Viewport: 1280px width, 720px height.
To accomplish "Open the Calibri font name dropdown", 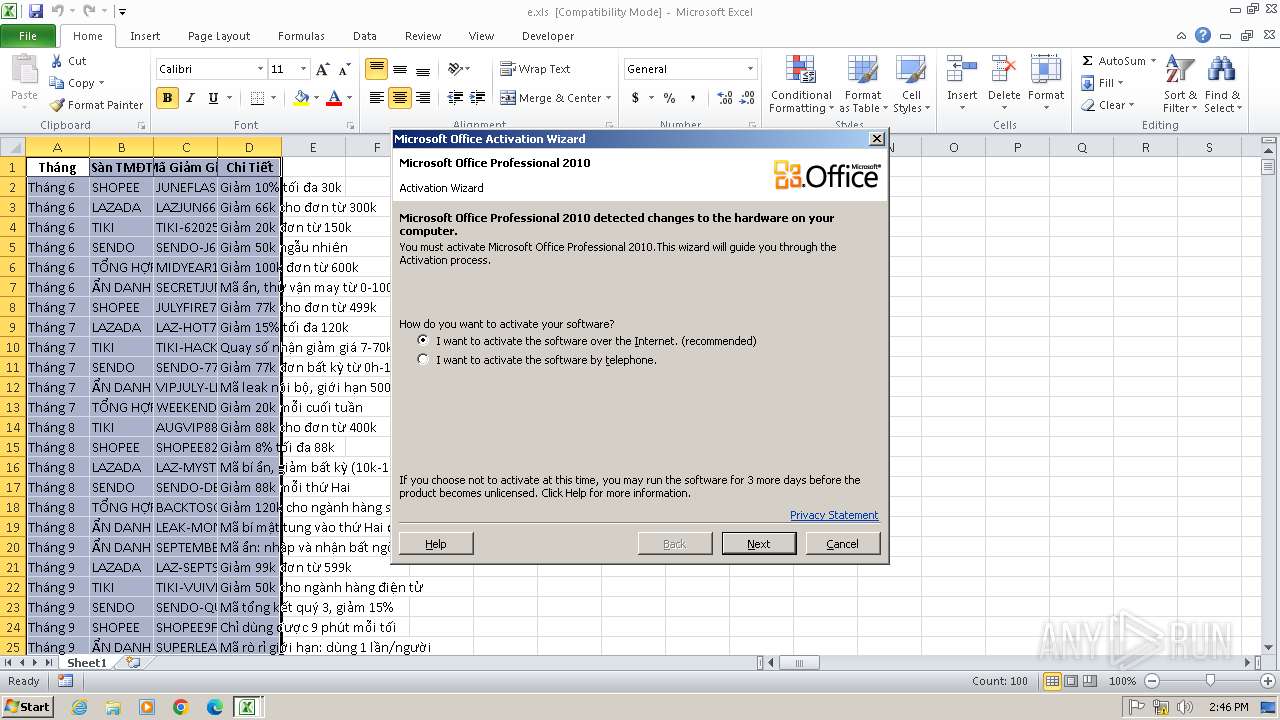I will (x=260, y=69).
